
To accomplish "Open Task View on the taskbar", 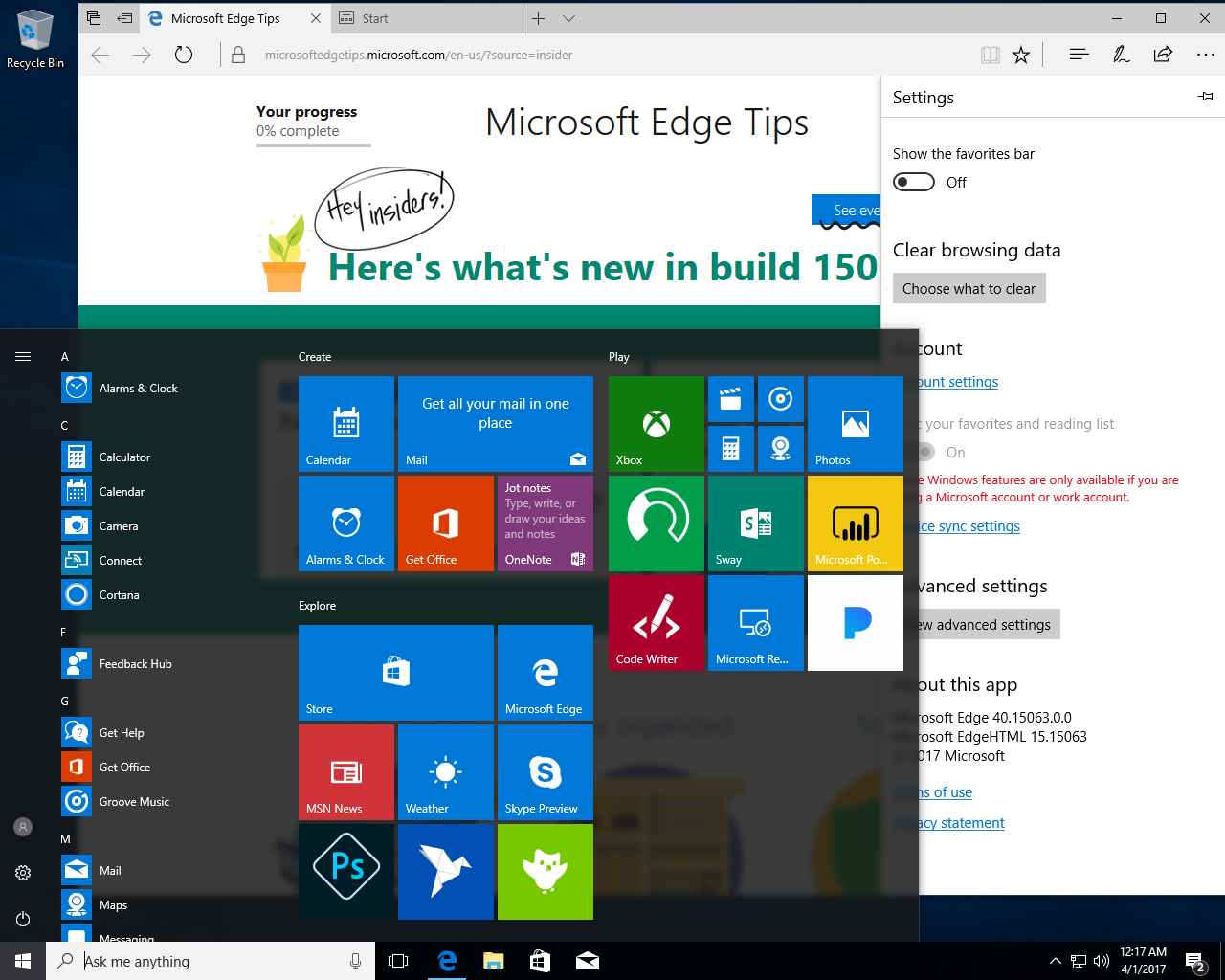I will pos(398,961).
